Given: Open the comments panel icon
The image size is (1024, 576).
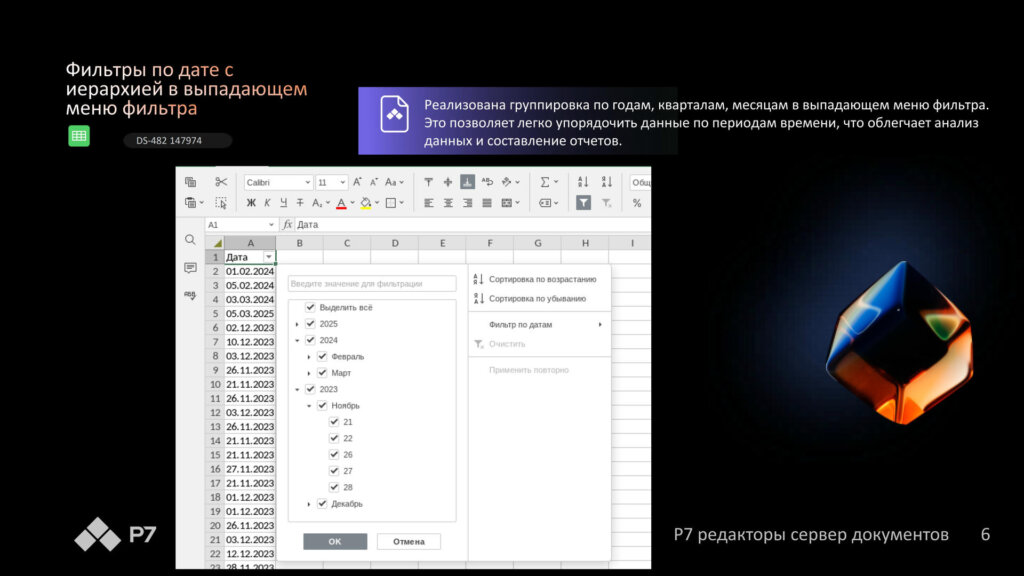Looking at the screenshot, I should click(x=190, y=268).
